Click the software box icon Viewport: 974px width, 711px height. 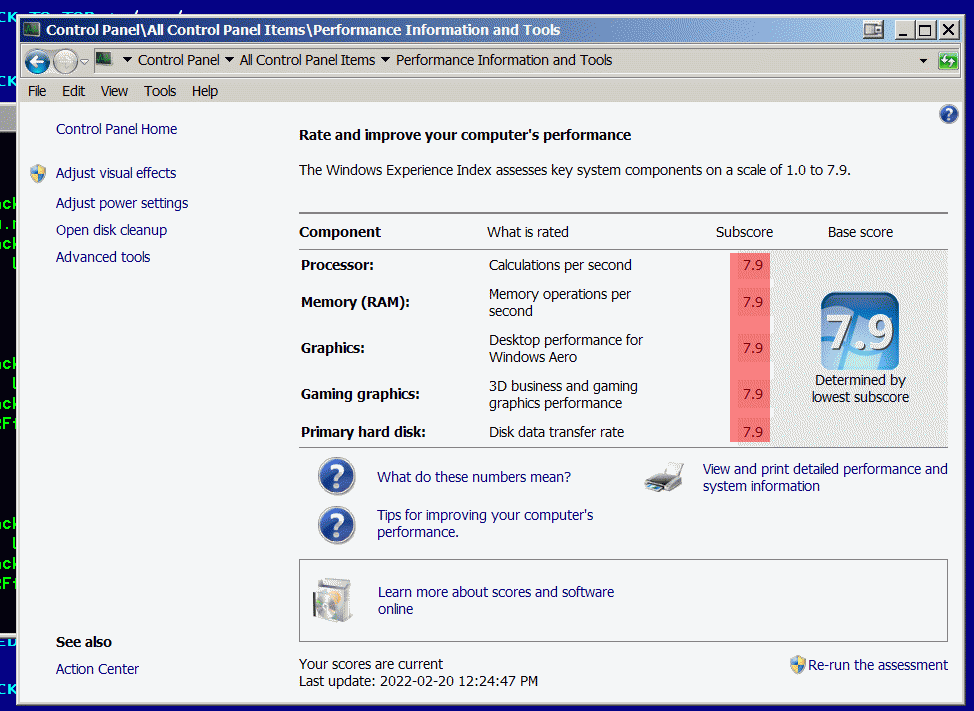tap(332, 600)
